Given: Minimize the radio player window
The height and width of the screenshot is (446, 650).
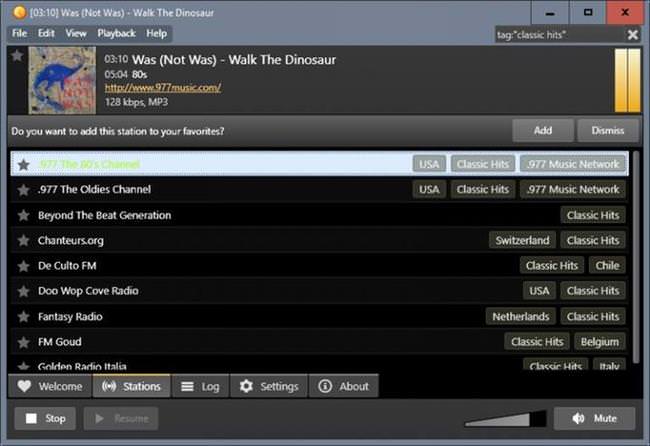Looking at the screenshot, I should pyautogui.click(x=550, y=12).
